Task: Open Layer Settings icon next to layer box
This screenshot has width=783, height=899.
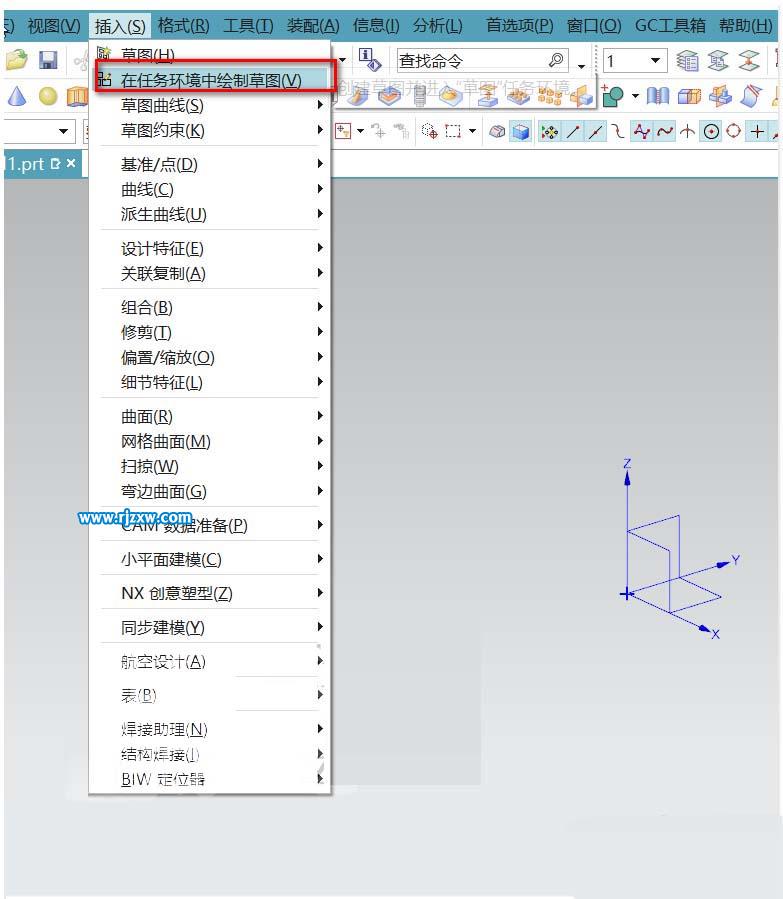Action: pos(687,60)
